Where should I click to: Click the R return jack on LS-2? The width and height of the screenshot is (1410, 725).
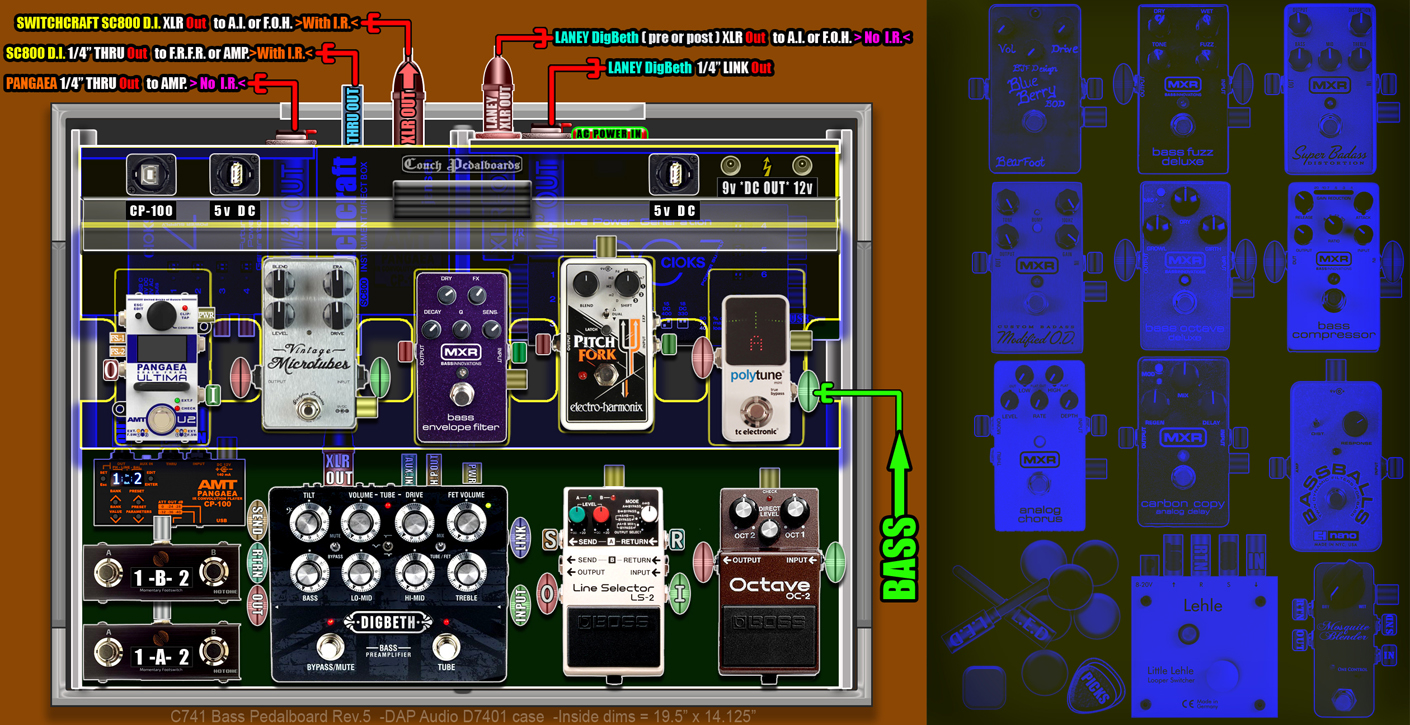(x=677, y=540)
